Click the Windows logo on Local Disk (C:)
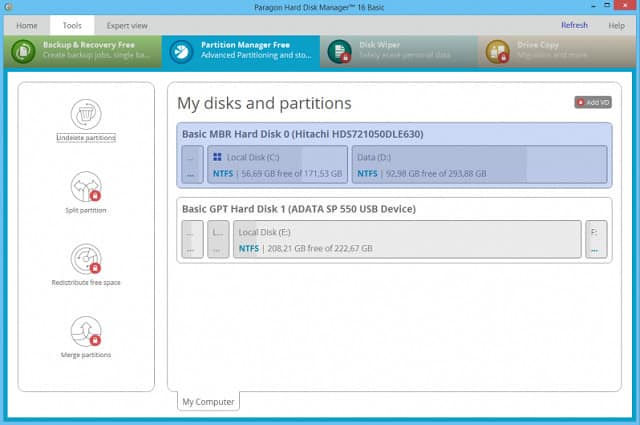Screen dimensions: 640x425 [x=217, y=157]
